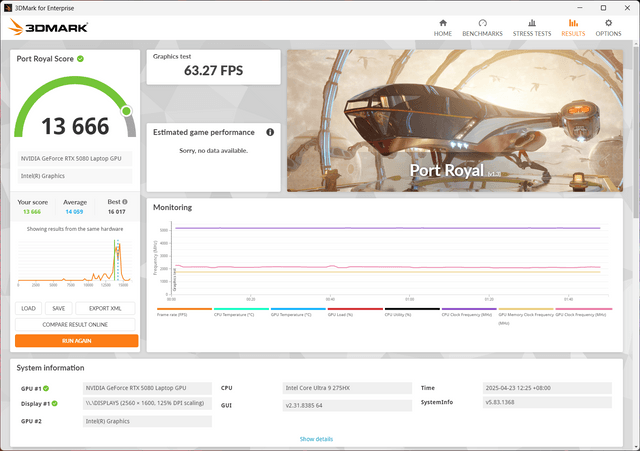The width and height of the screenshot is (640, 451).
Task: Click the Sorry, no data available message
Action: pos(213,151)
